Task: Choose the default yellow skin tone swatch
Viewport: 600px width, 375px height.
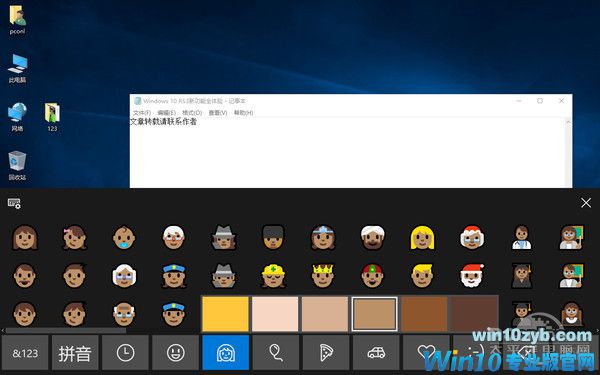Action: click(x=225, y=314)
